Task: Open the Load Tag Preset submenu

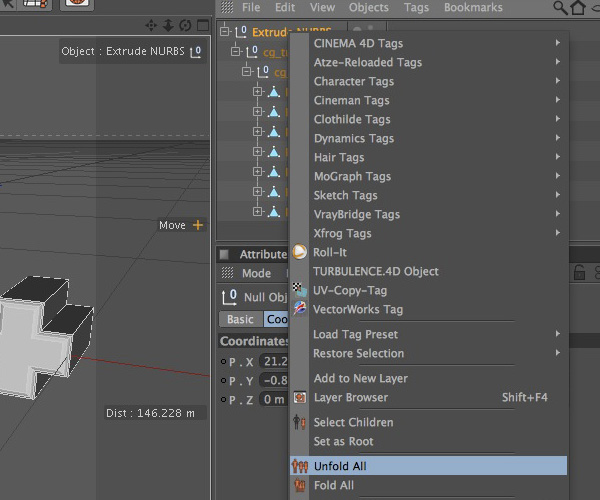Action: [x=429, y=334]
